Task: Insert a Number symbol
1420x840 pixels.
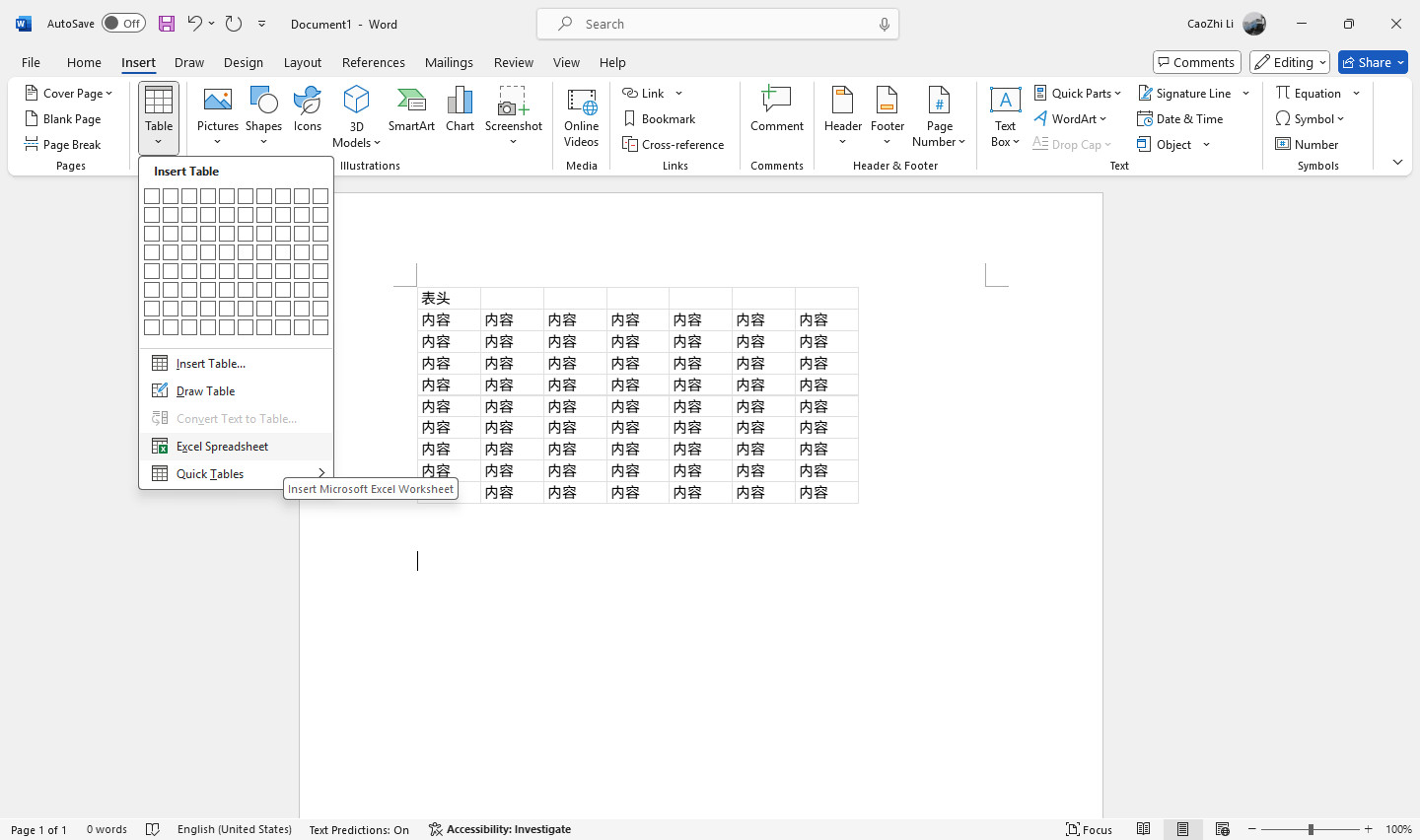Action: coord(1307,144)
